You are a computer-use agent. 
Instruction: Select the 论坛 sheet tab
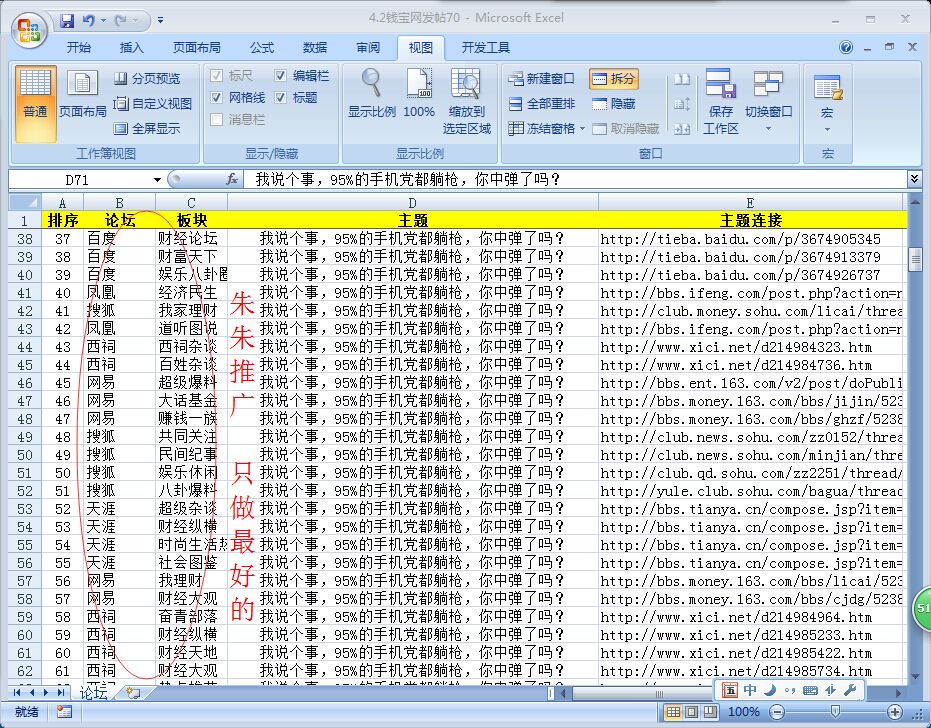click(x=93, y=693)
